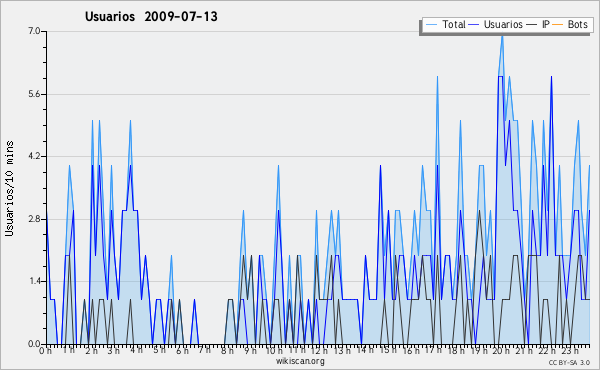
Task: Click the '20 h' x-axis label
Action: (501, 350)
